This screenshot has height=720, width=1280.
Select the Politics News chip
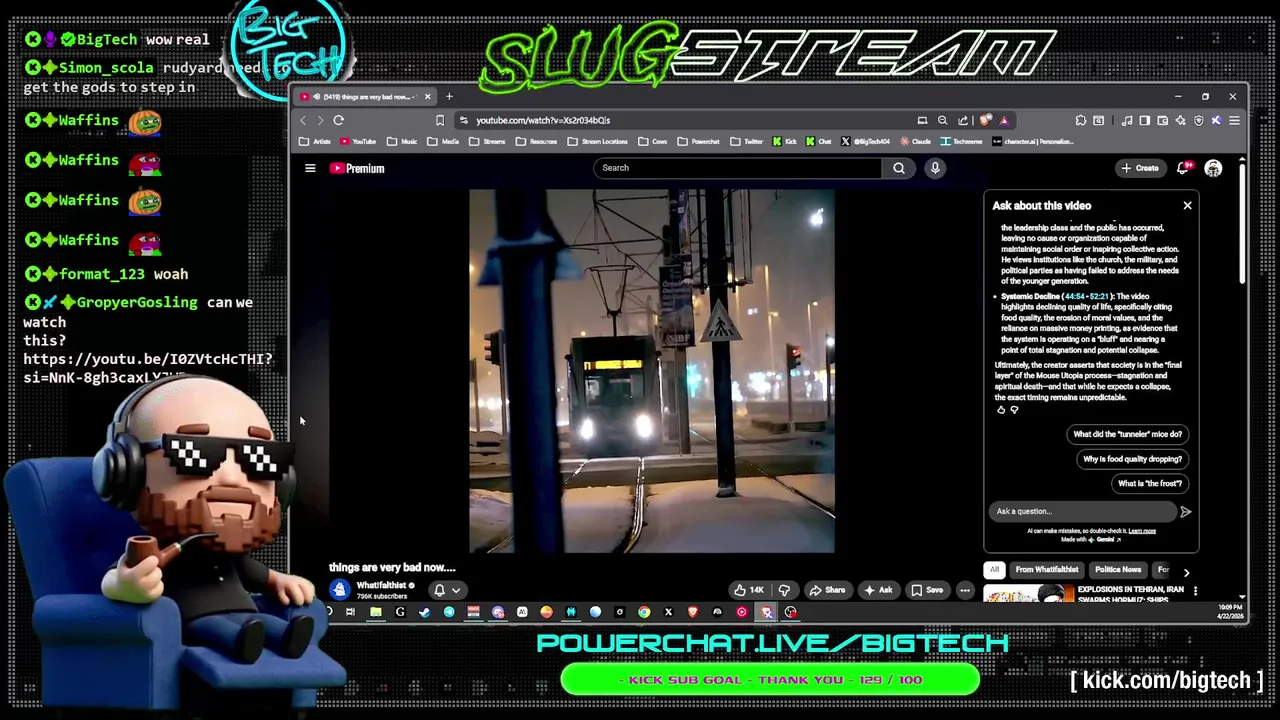(1118, 570)
